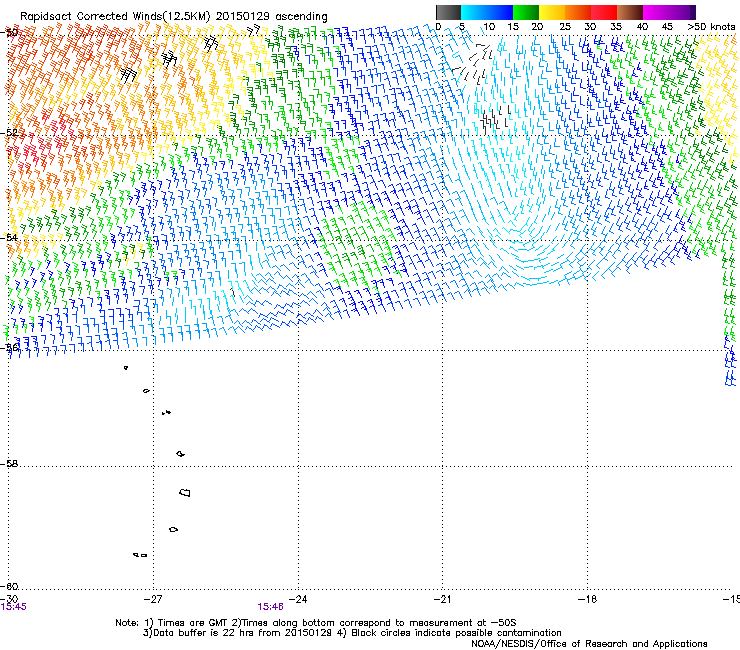740x650 pixels.
Task: Click the red 30-35 knots legend swatch
Action: pos(603,12)
